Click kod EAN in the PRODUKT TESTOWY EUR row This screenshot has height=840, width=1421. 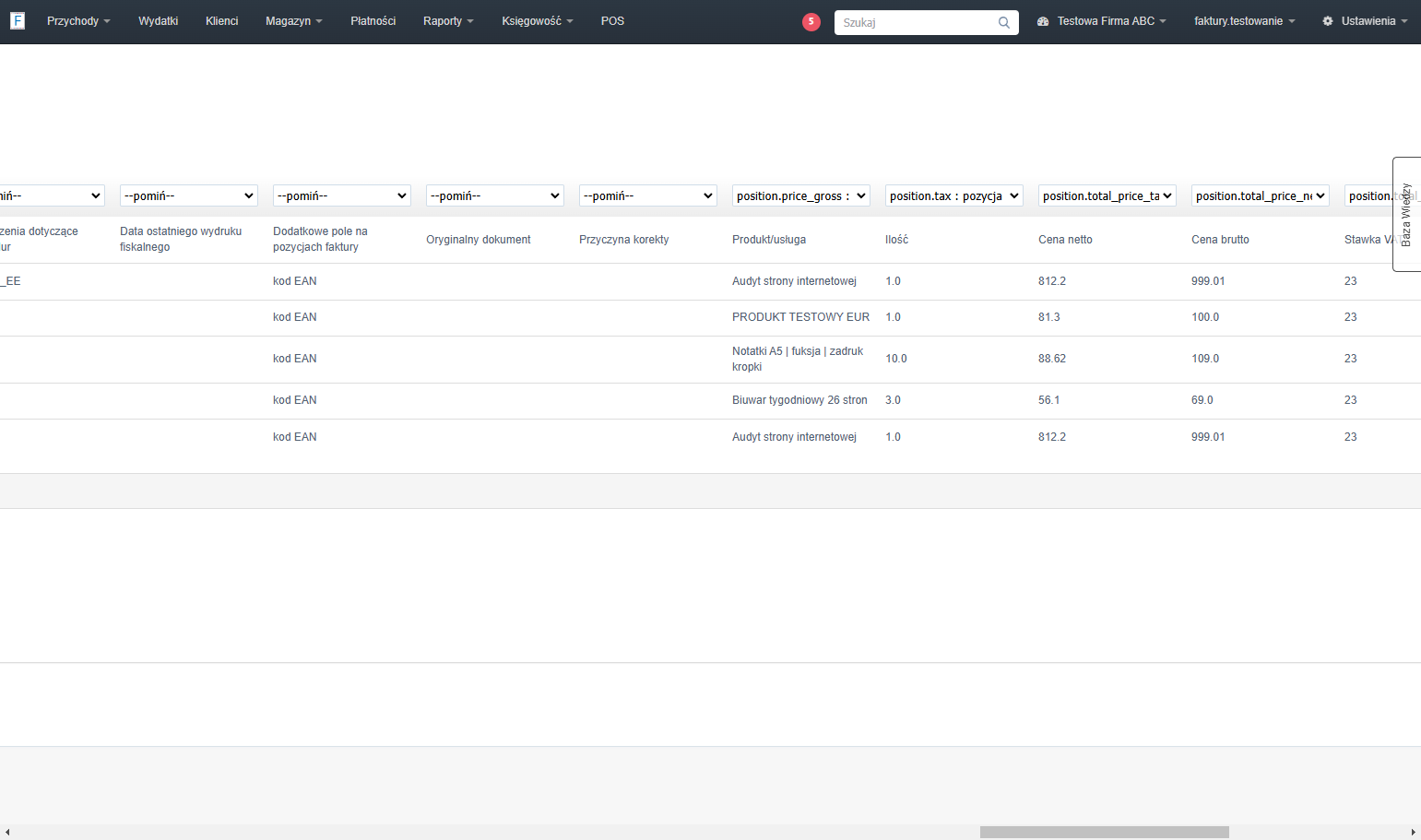coord(295,317)
